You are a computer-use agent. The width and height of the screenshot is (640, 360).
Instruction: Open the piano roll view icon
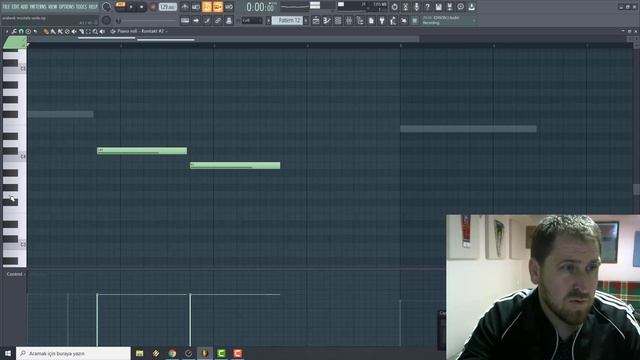(327, 20)
